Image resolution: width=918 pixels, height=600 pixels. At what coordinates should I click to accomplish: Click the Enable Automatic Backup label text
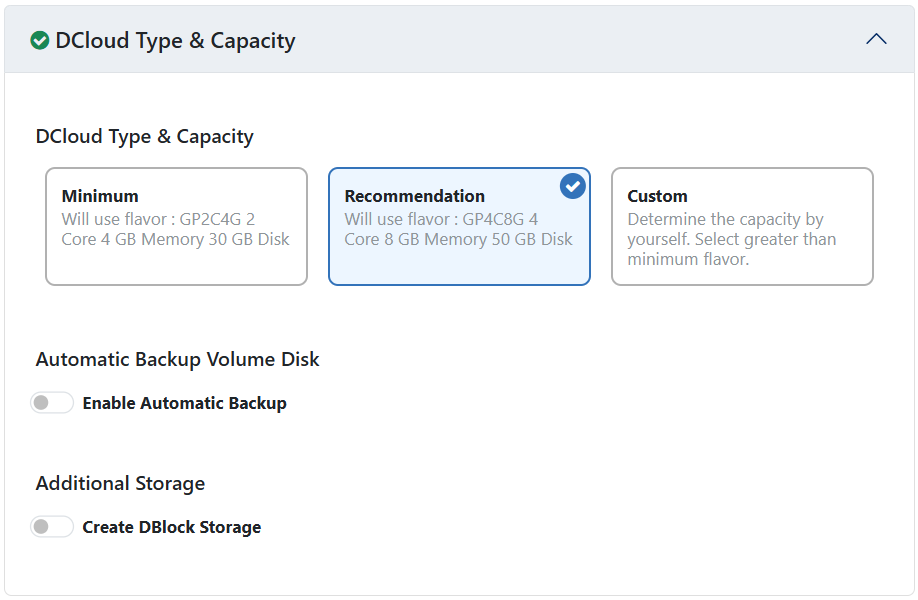[x=184, y=404]
